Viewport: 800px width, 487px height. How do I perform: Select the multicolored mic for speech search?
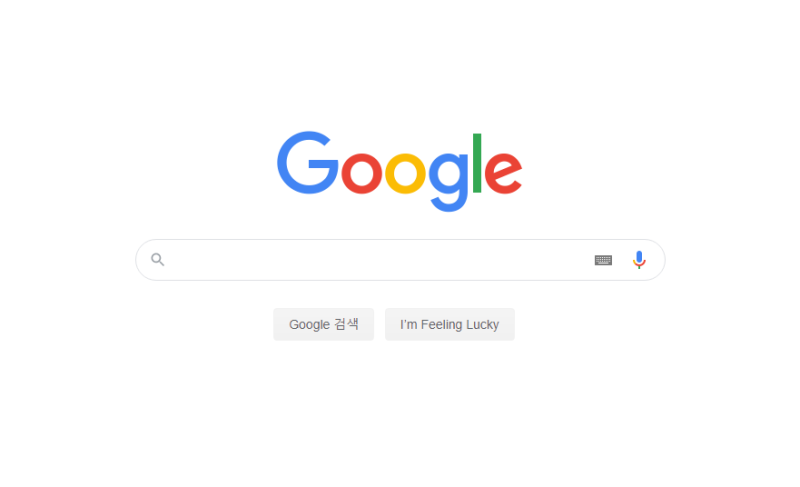click(x=639, y=260)
